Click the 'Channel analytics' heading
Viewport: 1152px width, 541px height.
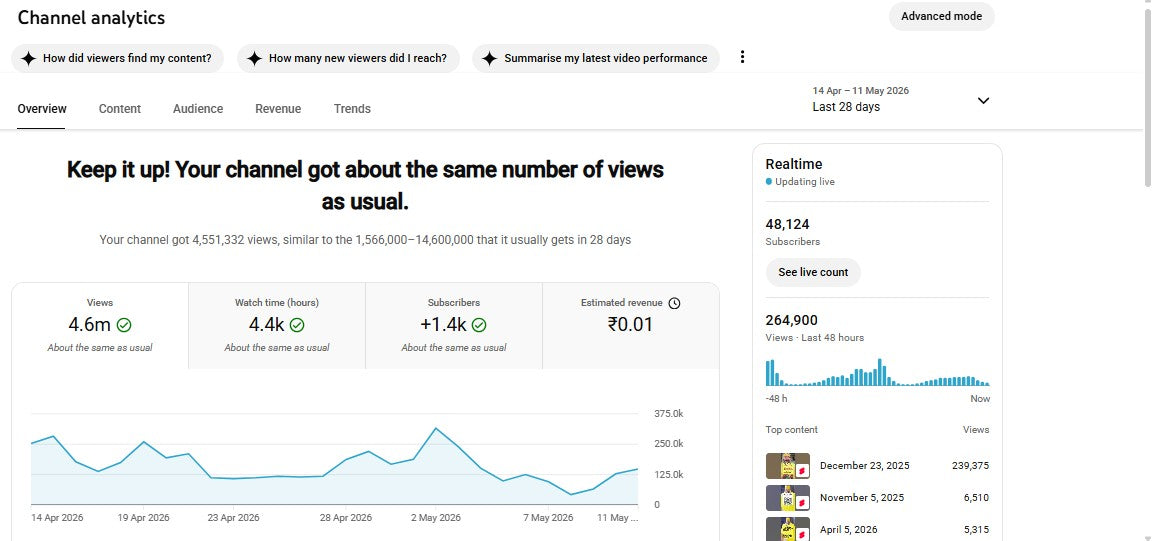pos(91,18)
